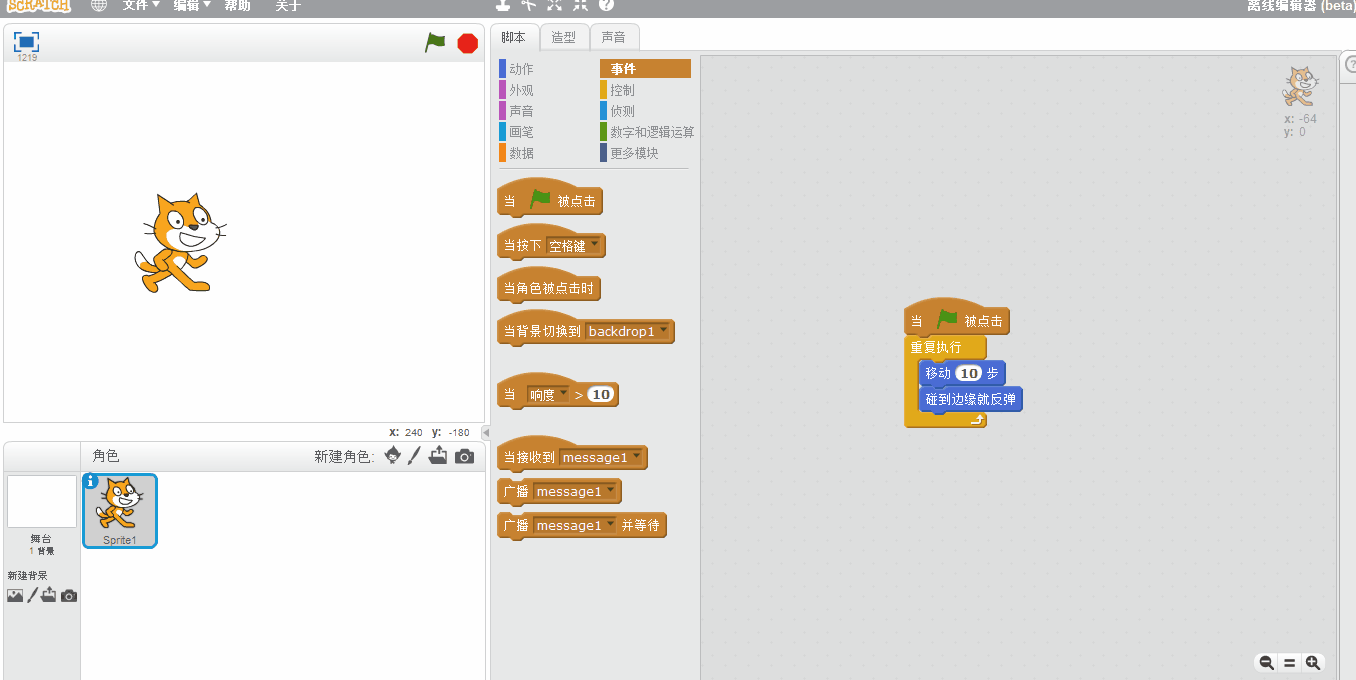Open the 空格键 key dropdown
1356x680 pixels.
tap(573, 245)
